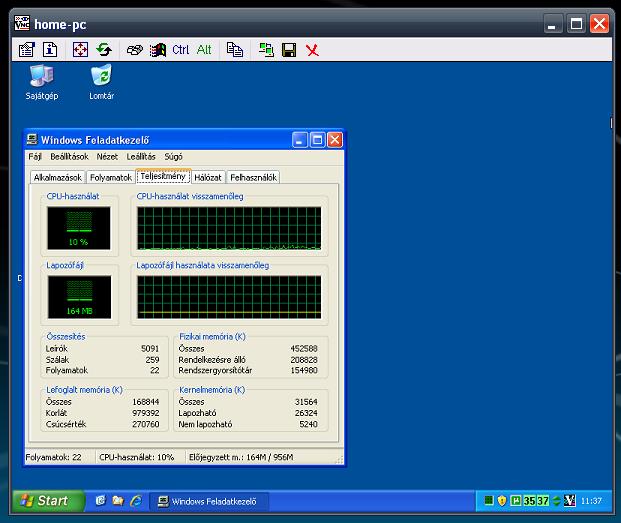Open the Leállítás menu
This screenshot has width=621, height=523.
point(141,157)
